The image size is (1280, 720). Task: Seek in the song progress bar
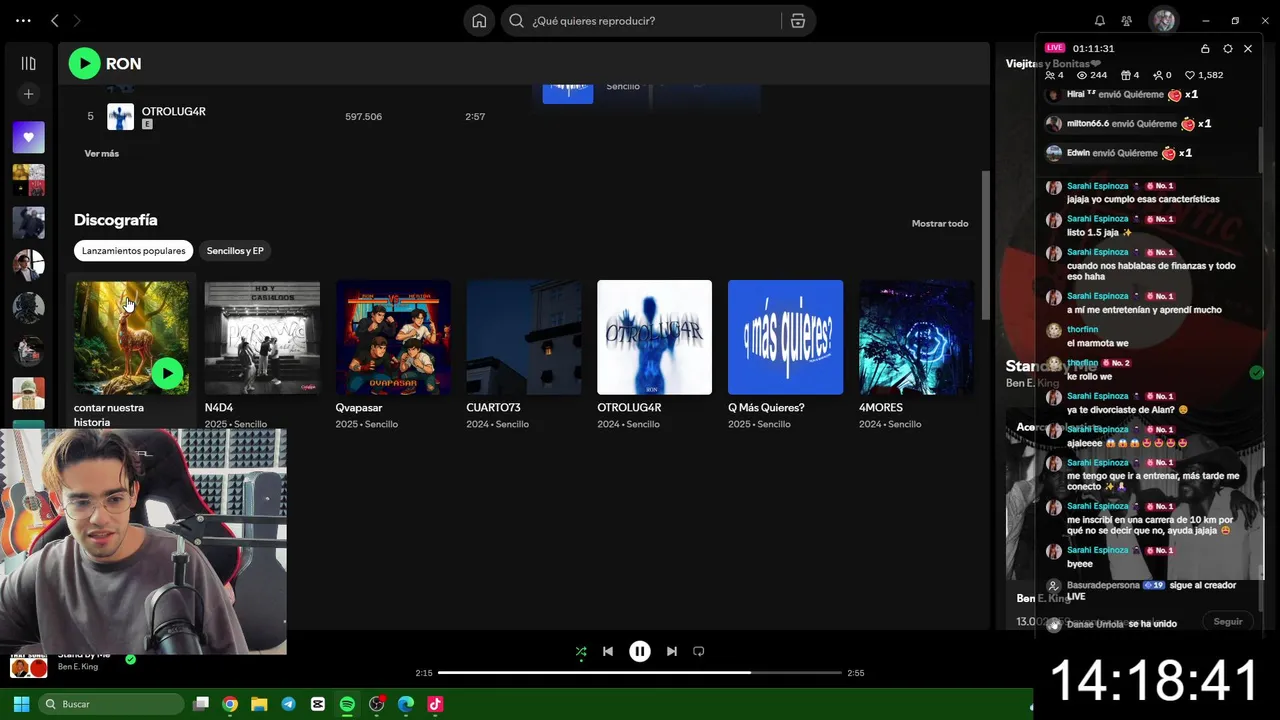pos(640,673)
